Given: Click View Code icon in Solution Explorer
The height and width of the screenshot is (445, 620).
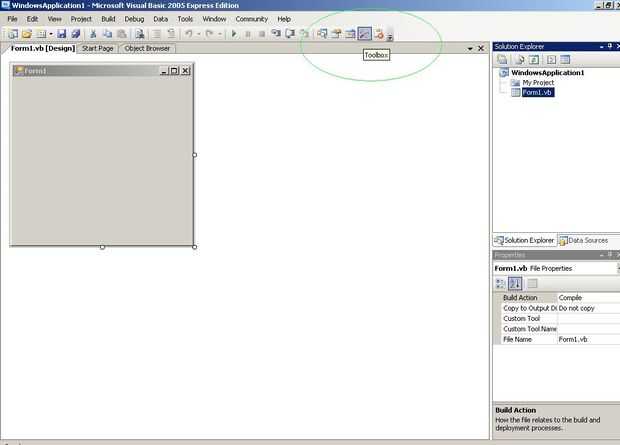Looking at the screenshot, I should (x=551, y=60).
